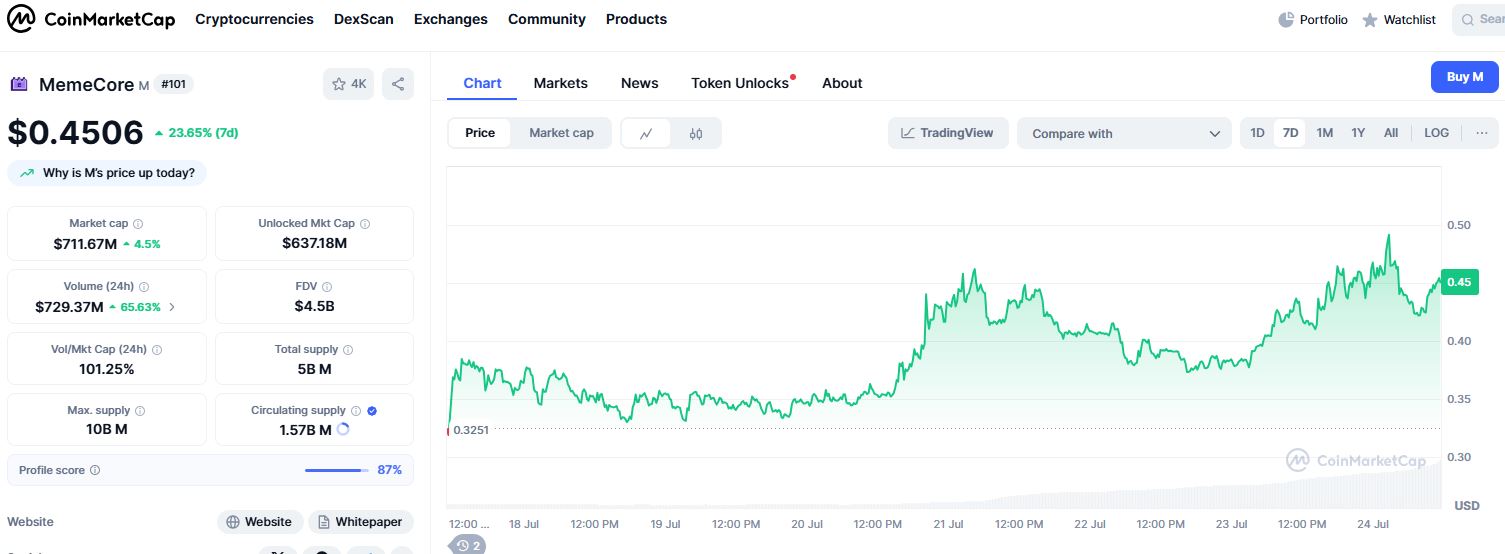Click the MemeCore coin logo
Screen dimensions: 1505x554
(x=19, y=84)
